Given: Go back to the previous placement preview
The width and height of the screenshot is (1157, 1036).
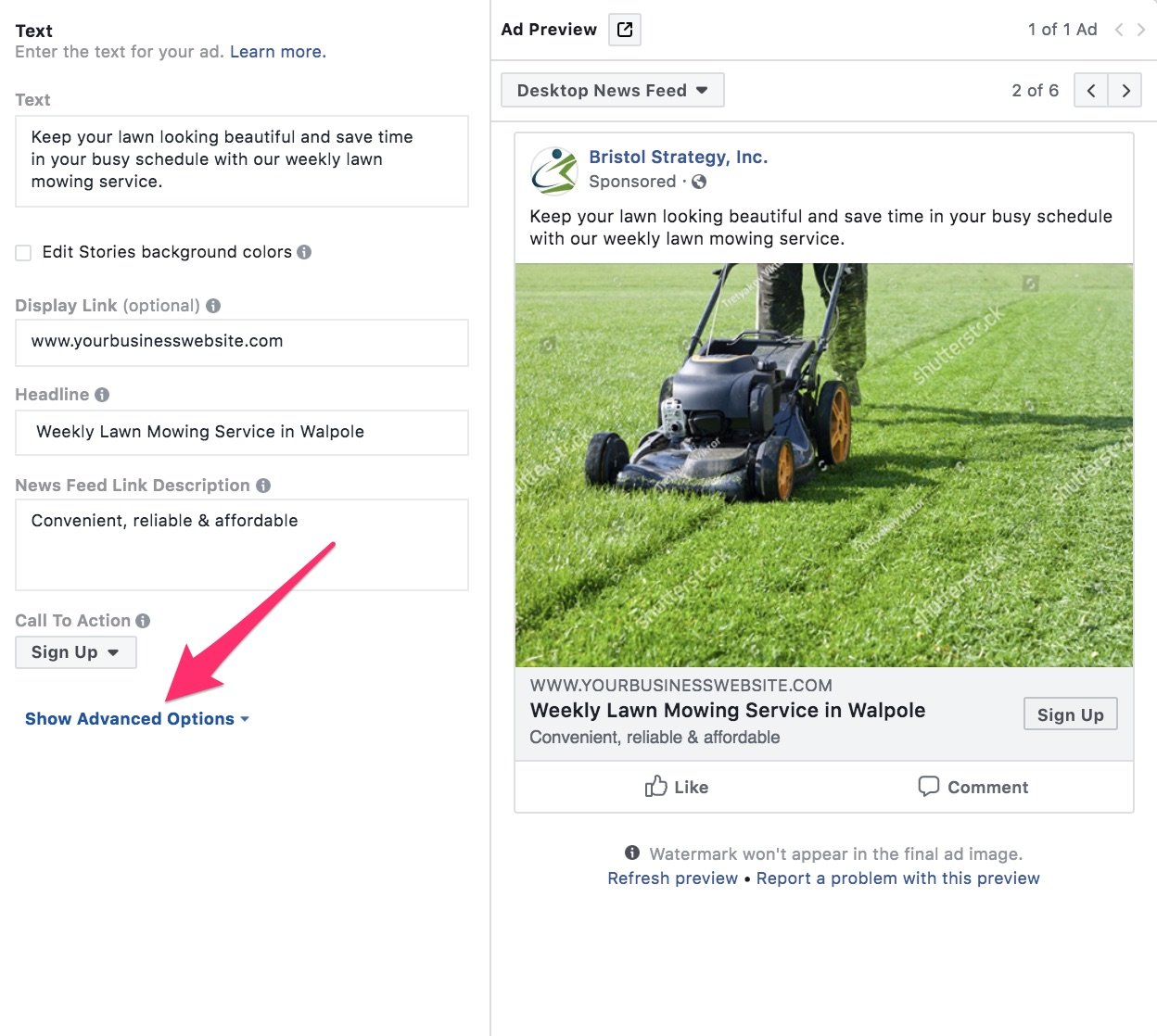Looking at the screenshot, I should pos(1090,90).
